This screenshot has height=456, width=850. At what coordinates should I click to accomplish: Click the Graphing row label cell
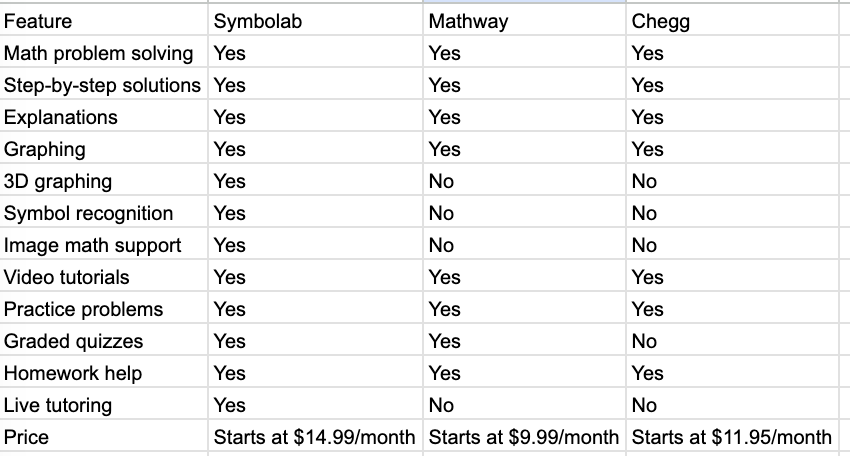(x=45, y=149)
